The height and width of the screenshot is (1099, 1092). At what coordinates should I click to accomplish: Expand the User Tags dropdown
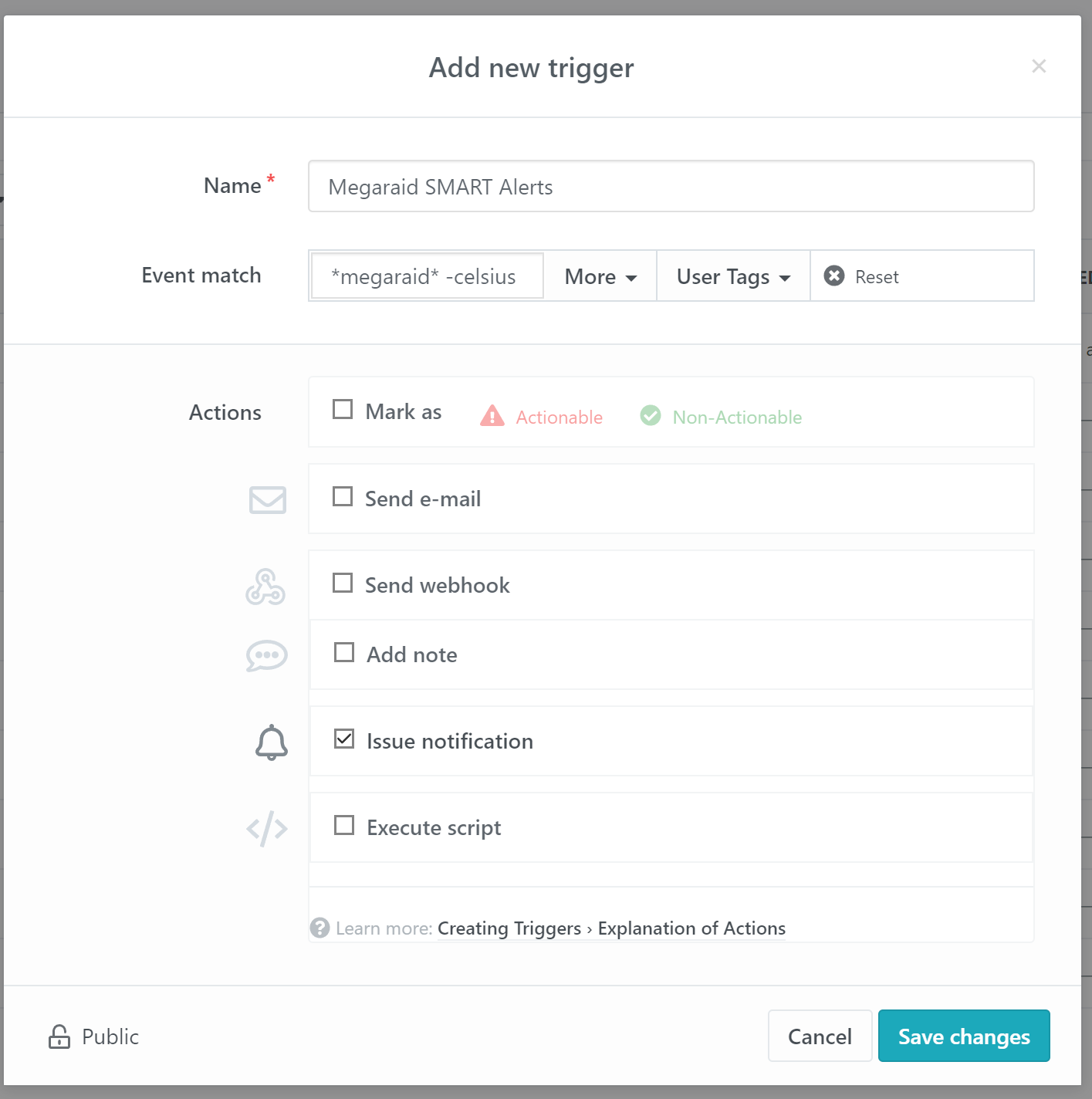click(732, 276)
